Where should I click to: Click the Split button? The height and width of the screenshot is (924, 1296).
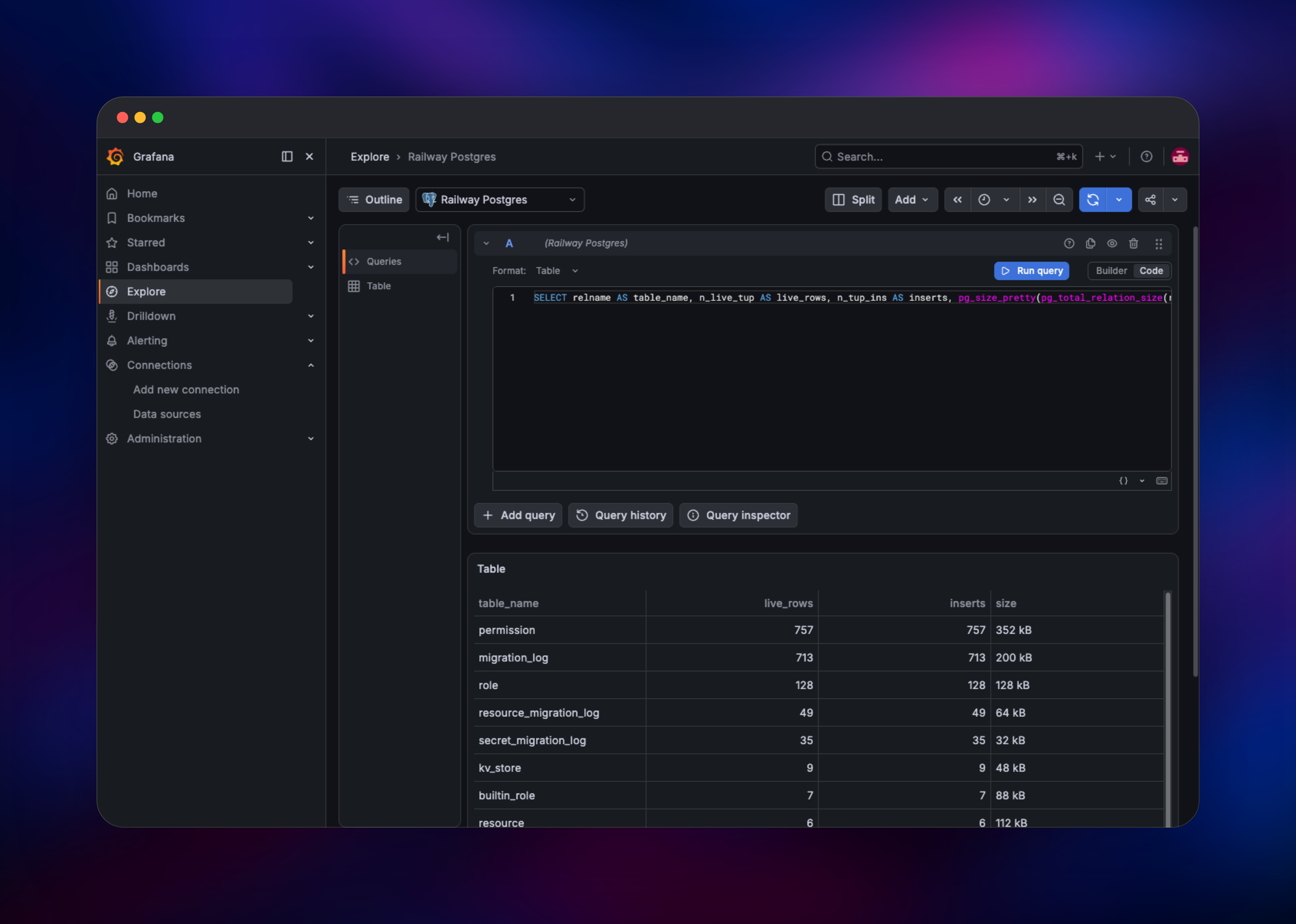tap(853, 200)
